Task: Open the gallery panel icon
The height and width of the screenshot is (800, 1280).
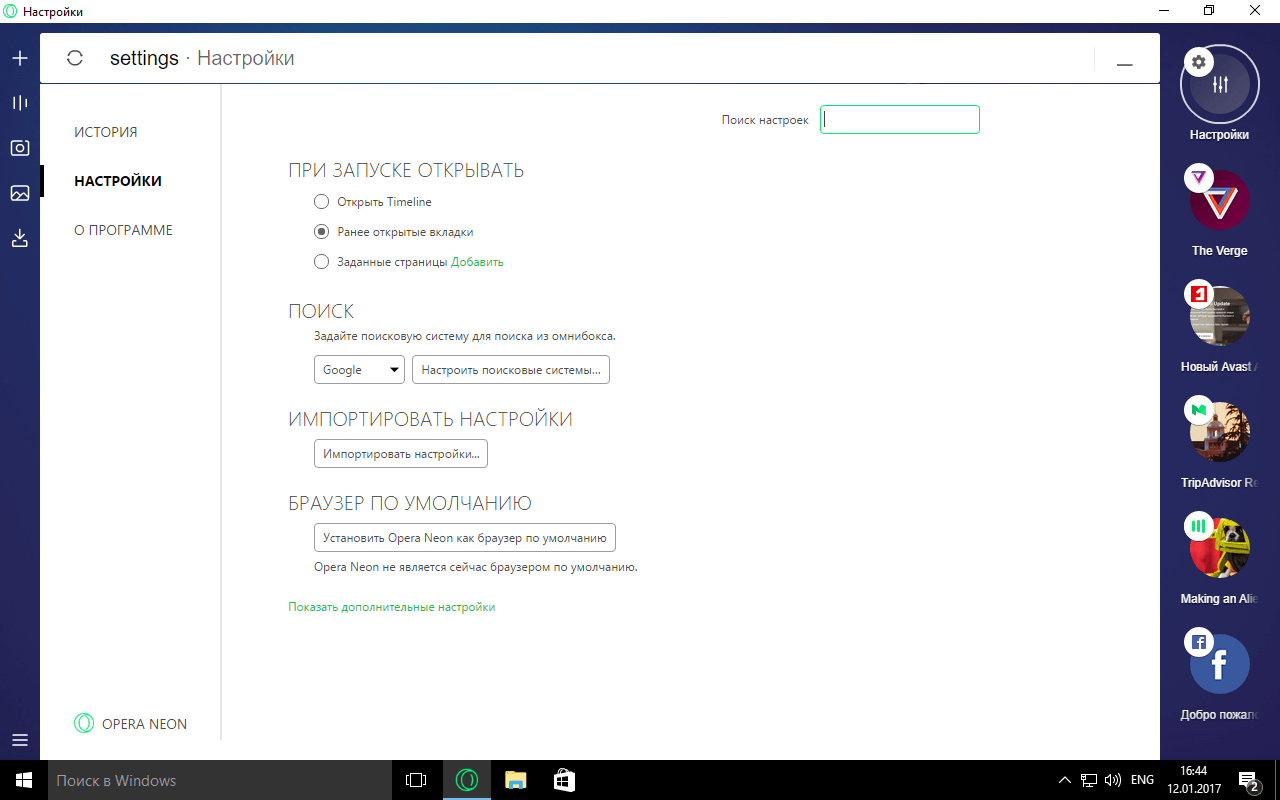Action: pyautogui.click(x=19, y=193)
